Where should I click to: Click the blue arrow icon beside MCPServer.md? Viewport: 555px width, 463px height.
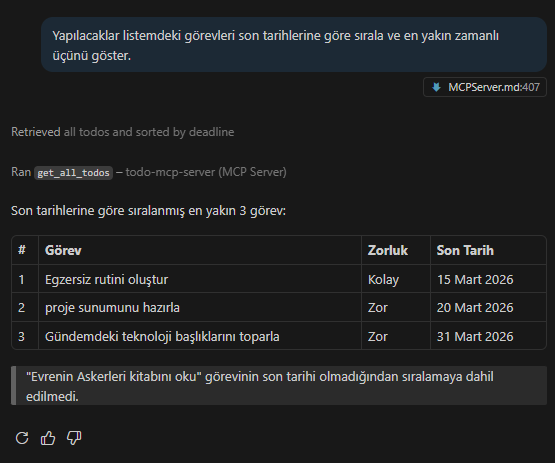coord(436,87)
